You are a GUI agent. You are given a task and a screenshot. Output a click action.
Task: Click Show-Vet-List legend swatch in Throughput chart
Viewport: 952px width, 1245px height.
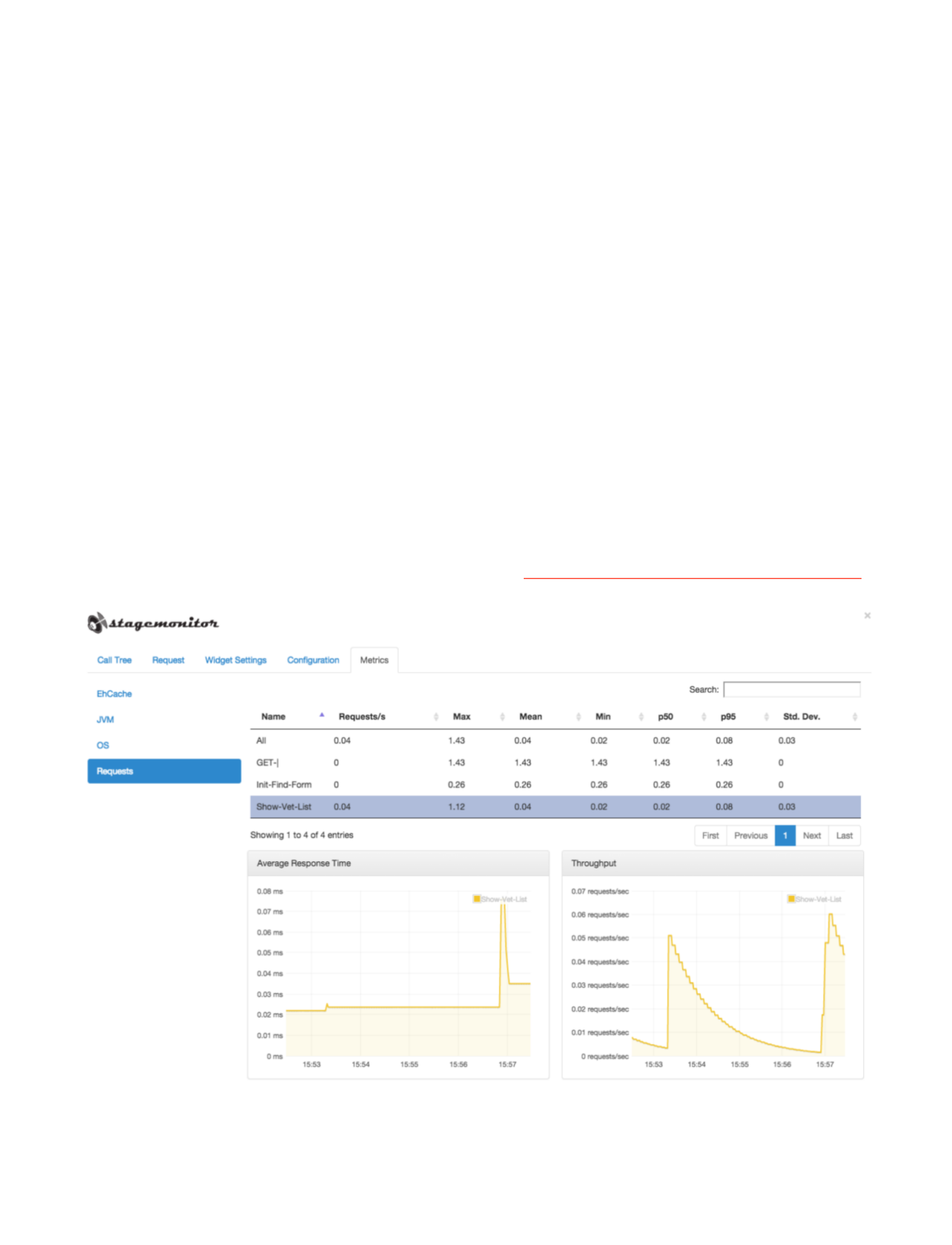point(791,898)
